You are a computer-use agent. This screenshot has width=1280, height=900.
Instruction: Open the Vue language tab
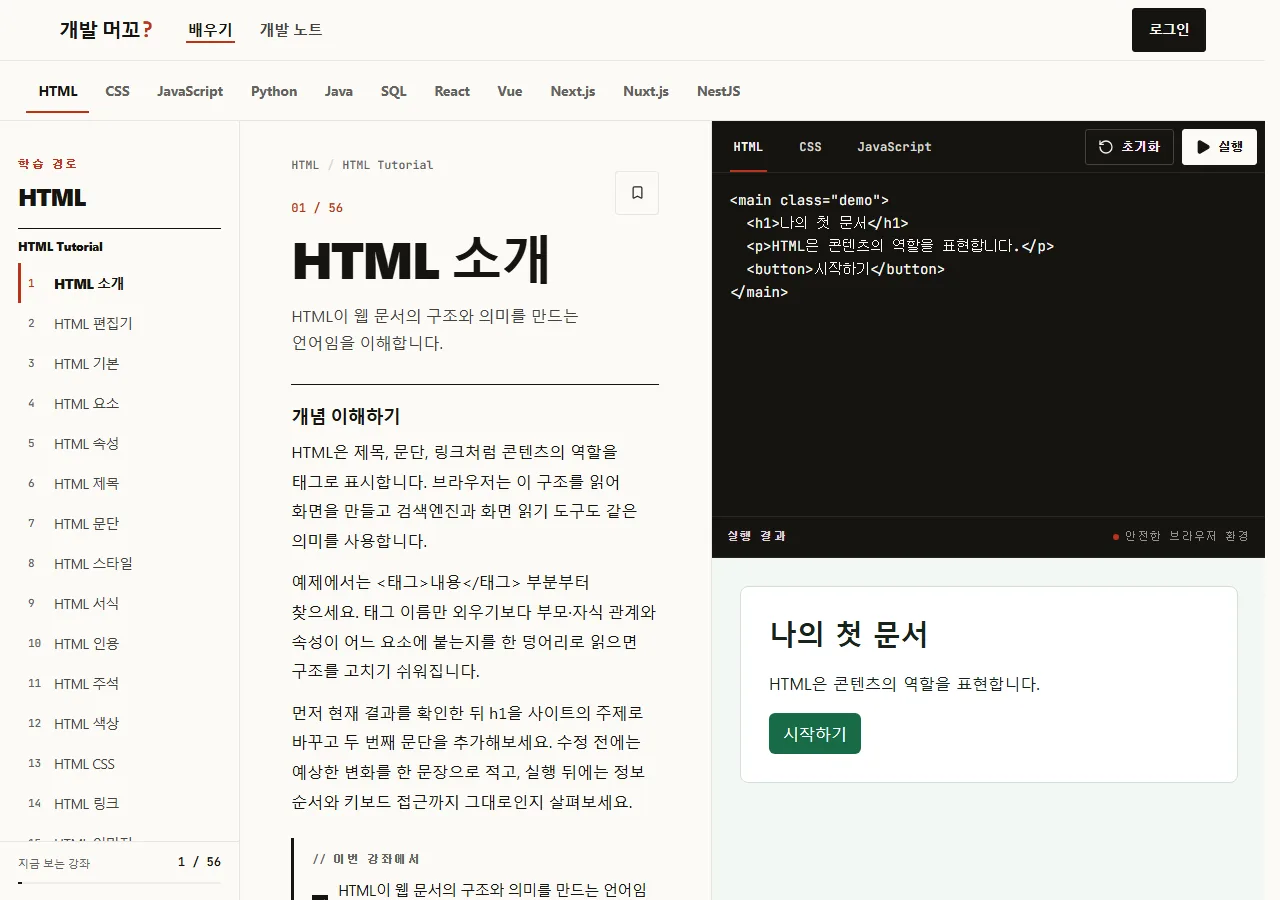pos(510,91)
